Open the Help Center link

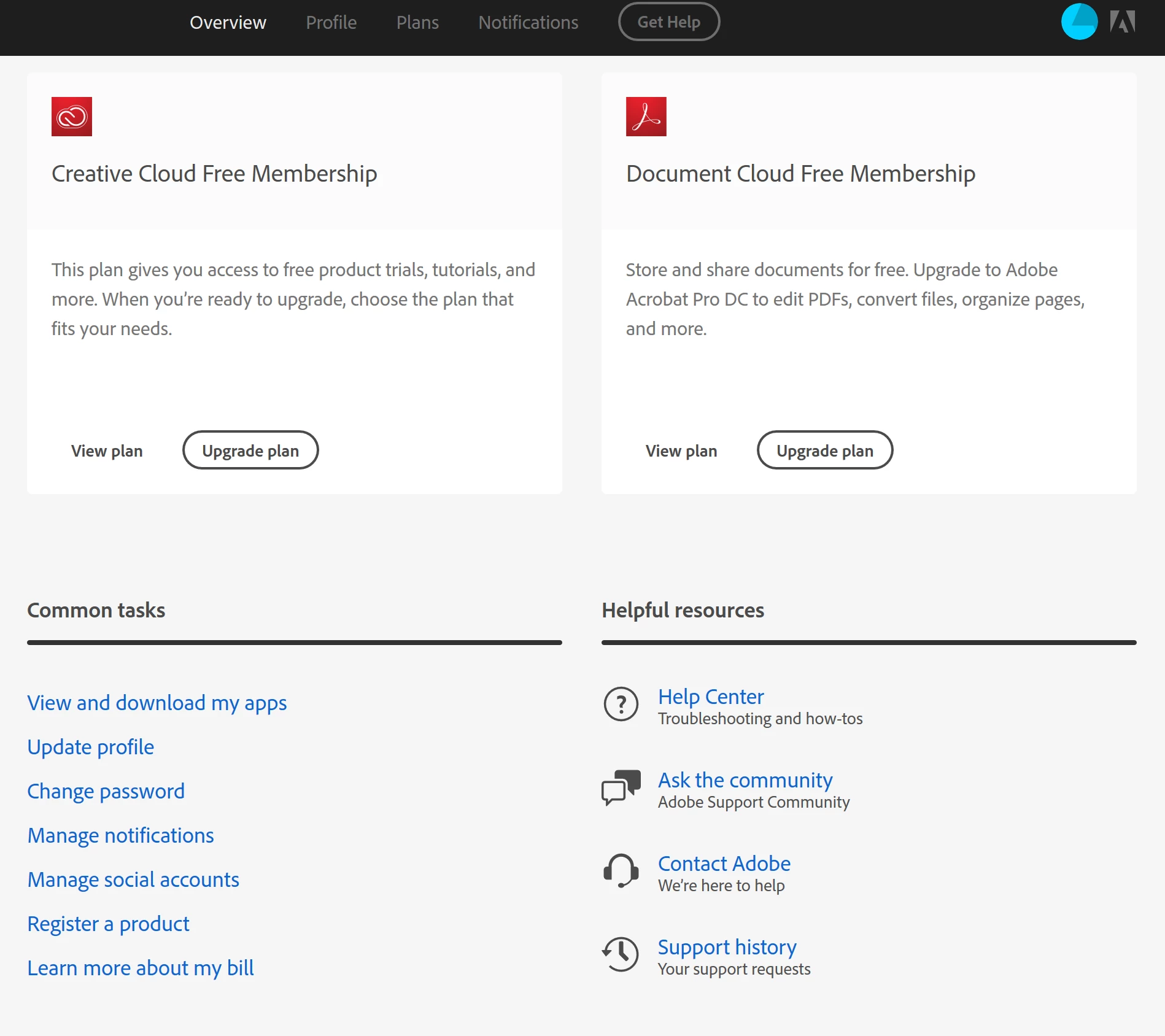click(711, 697)
